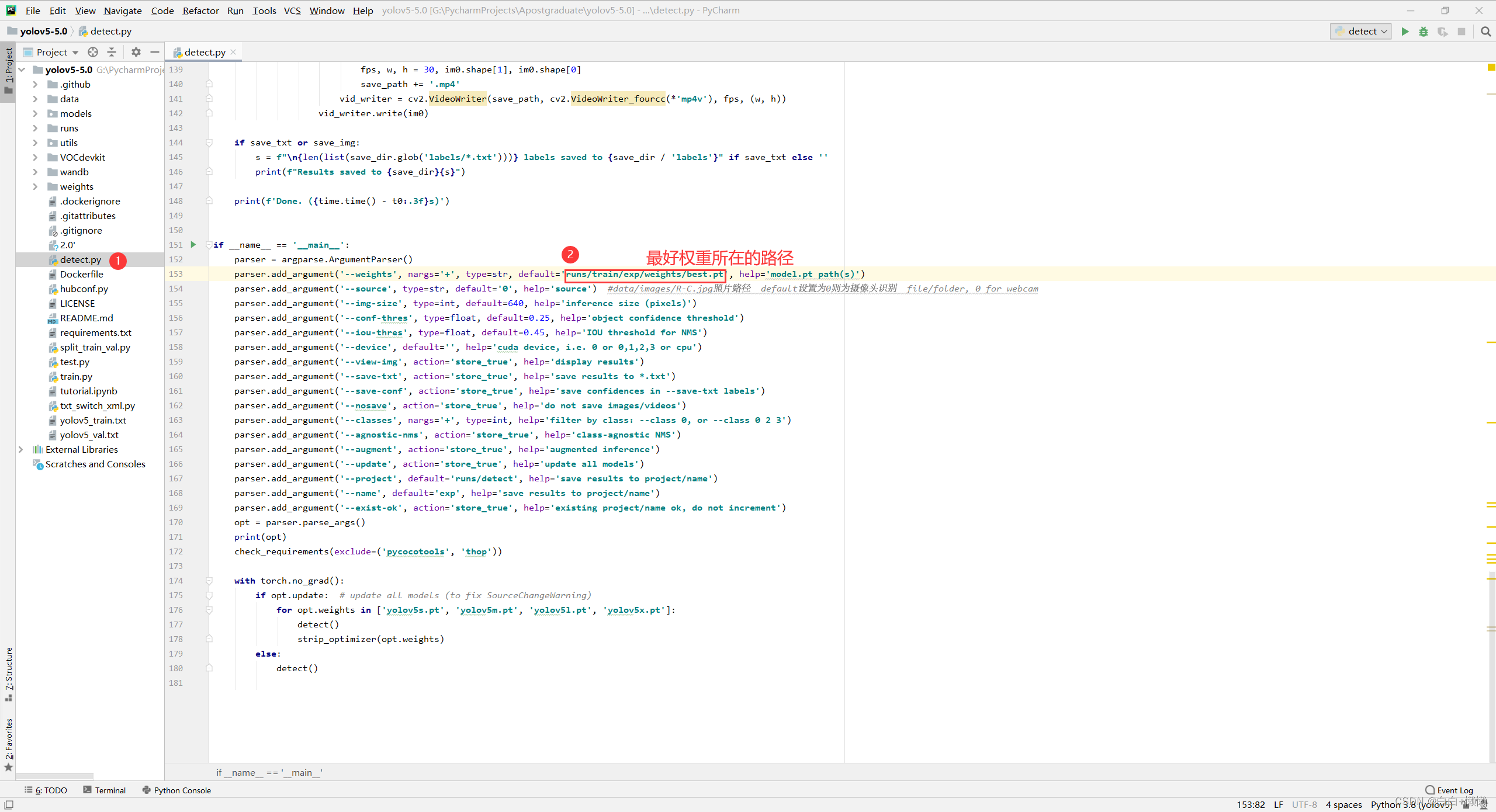1496x812 pixels.
Task: Open the Refactor menu
Action: pos(200,11)
